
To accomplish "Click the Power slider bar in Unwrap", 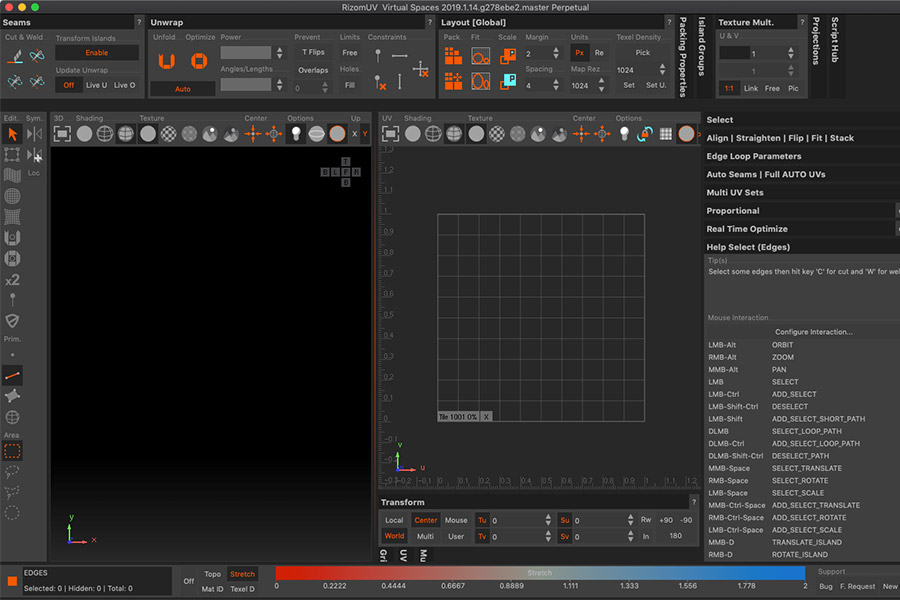I will (246, 53).
